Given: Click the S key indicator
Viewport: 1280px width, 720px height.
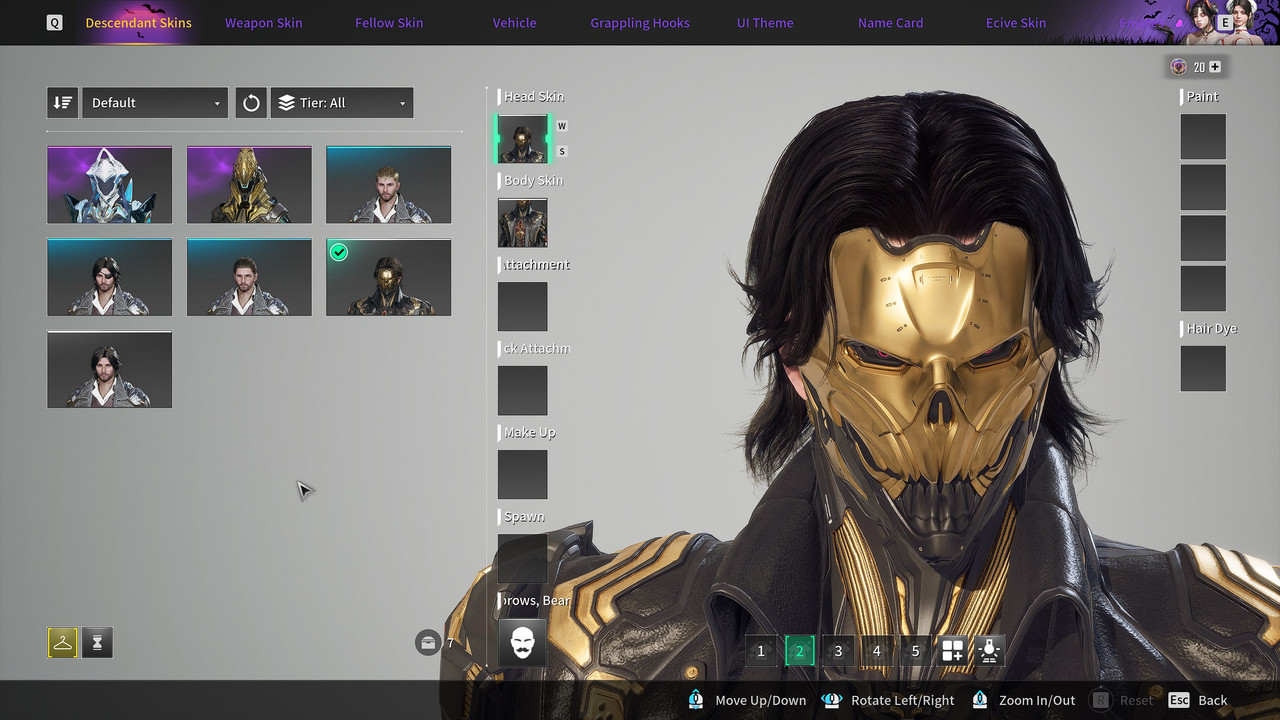Looking at the screenshot, I should click(x=562, y=151).
